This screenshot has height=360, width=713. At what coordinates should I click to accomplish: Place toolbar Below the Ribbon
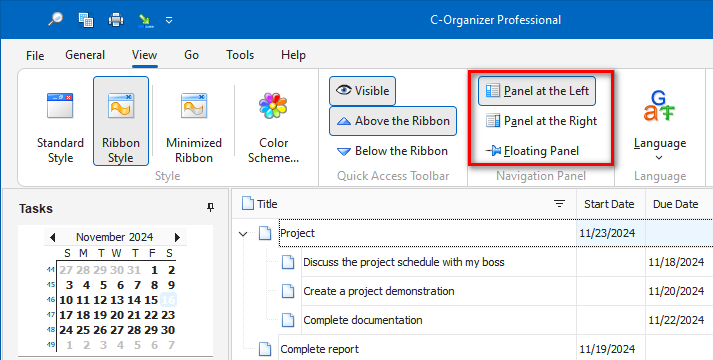(392, 151)
